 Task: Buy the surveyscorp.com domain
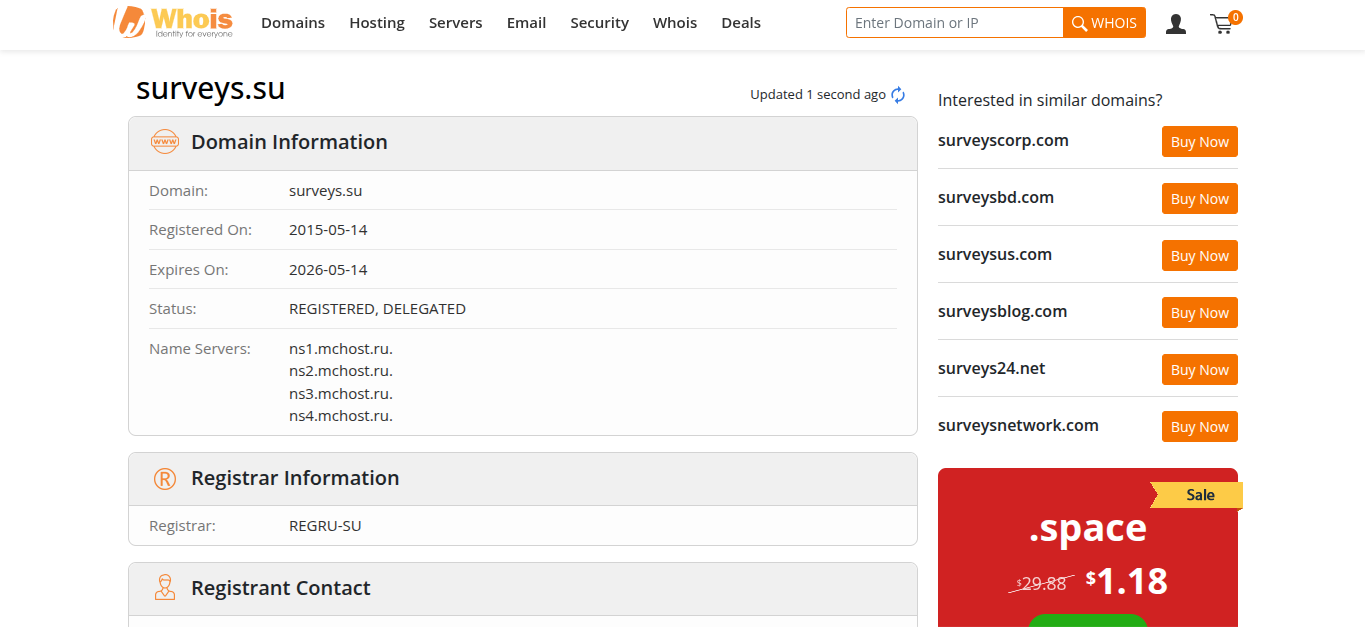[x=1199, y=141]
